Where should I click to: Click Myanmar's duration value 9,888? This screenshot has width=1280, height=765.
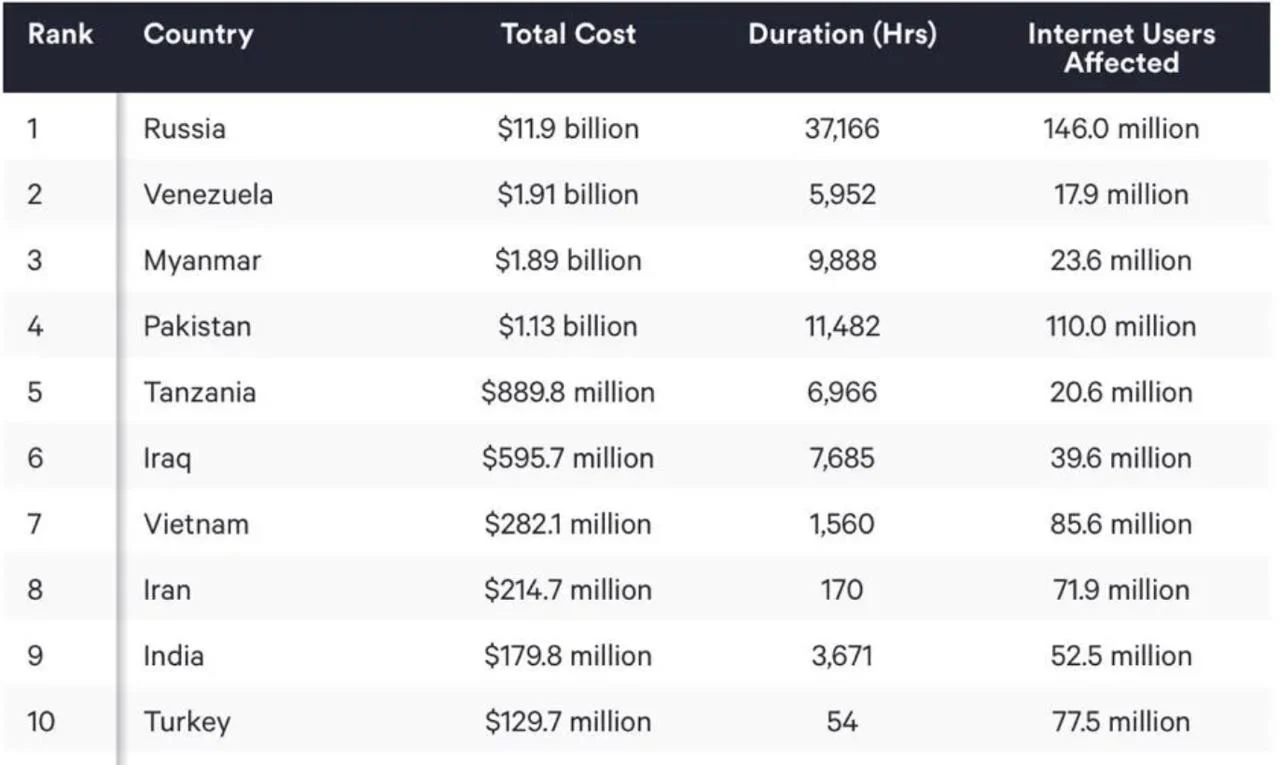(x=842, y=260)
